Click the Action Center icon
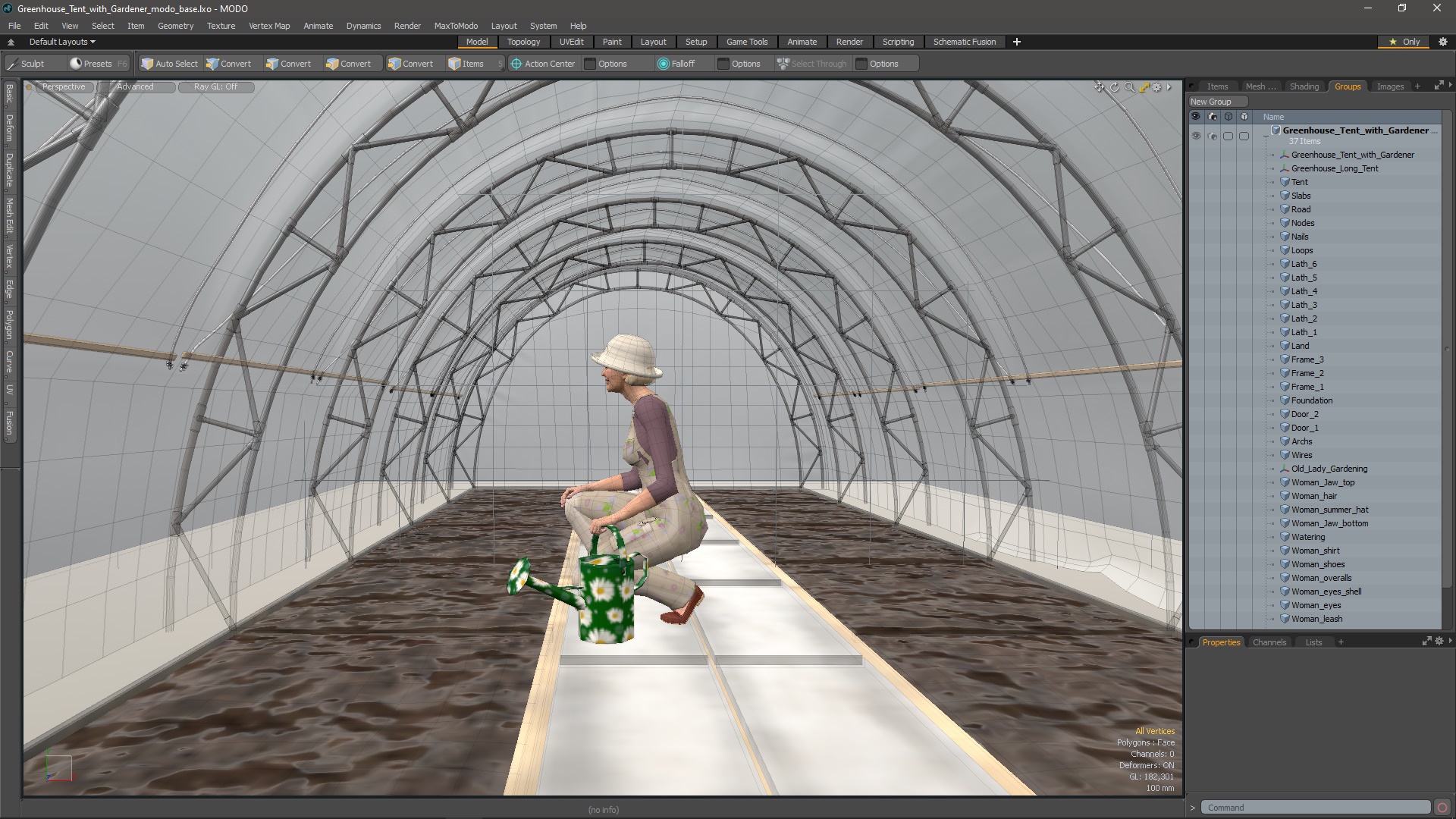1456x819 pixels. coord(516,63)
